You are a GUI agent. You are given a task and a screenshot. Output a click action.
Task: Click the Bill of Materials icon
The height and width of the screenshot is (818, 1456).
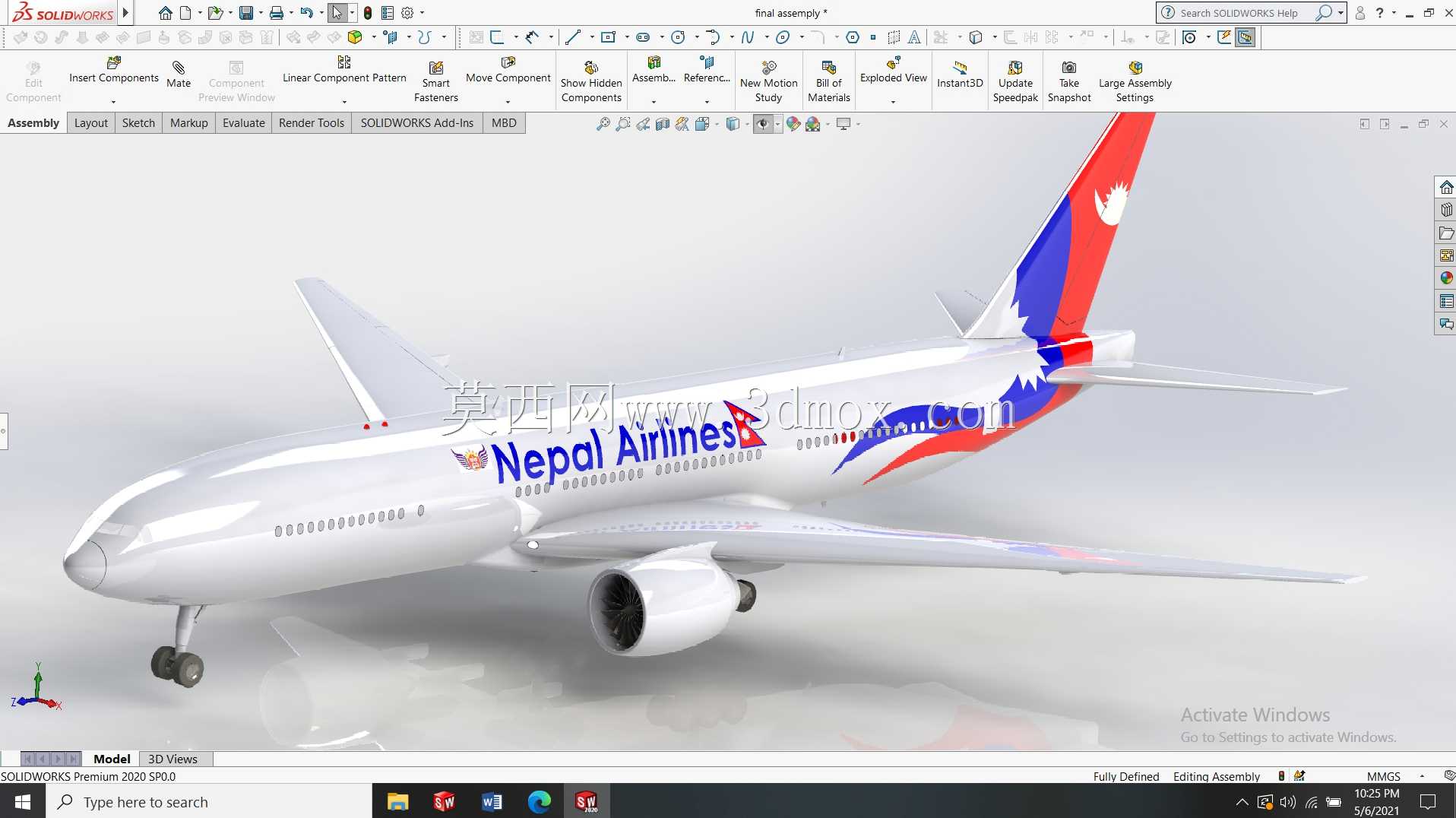pyautogui.click(x=829, y=67)
